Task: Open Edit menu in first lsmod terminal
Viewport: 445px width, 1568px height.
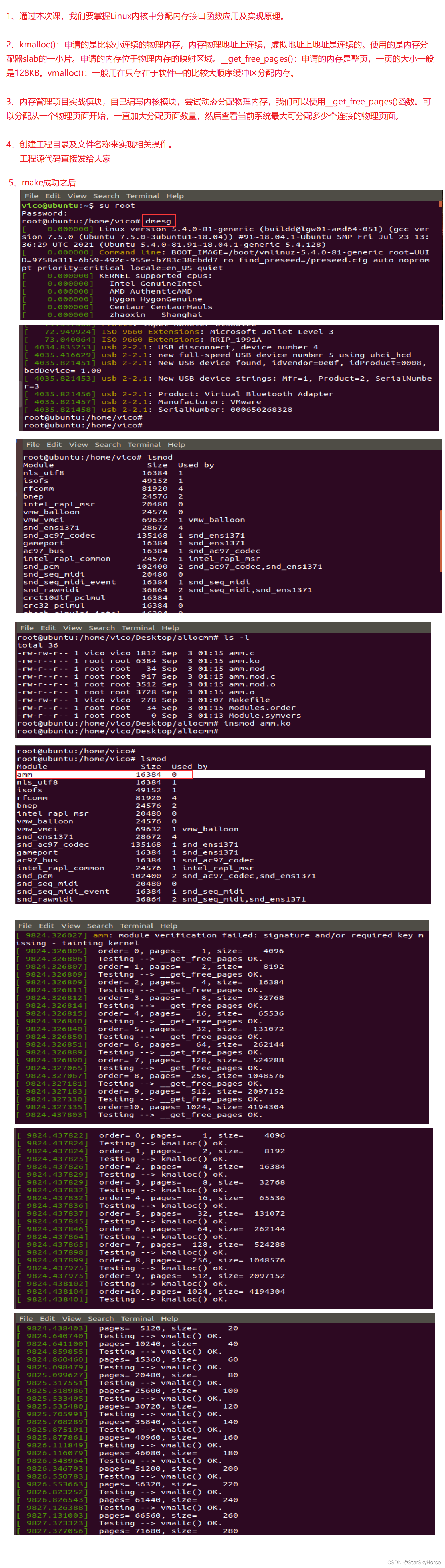Action: (54, 445)
